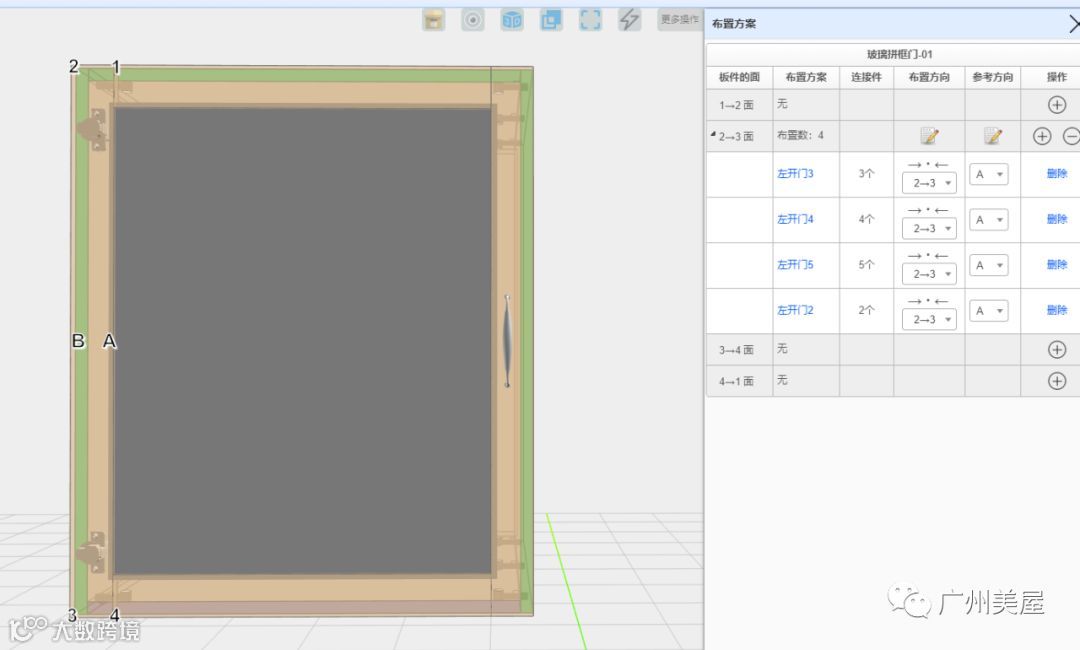Click the lightning bolt quick action icon
The image size is (1080, 650).
630,20
